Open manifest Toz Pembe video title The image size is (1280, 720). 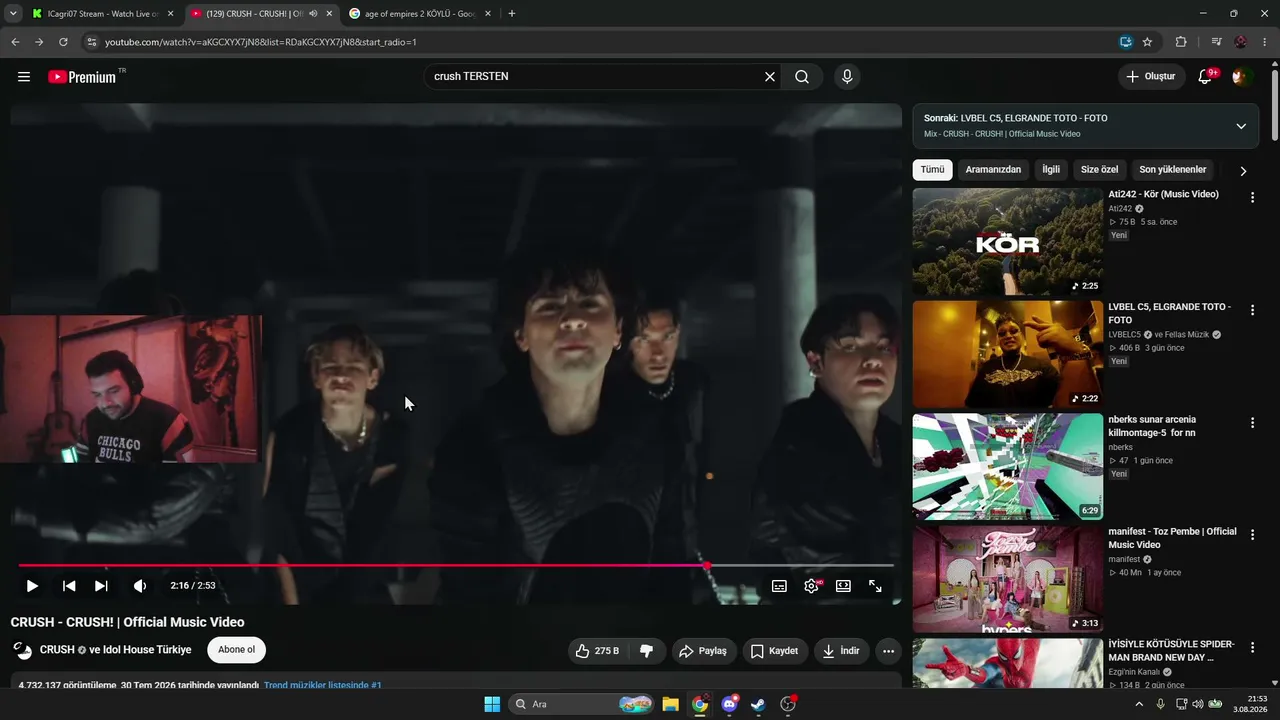pos(1172,538)
